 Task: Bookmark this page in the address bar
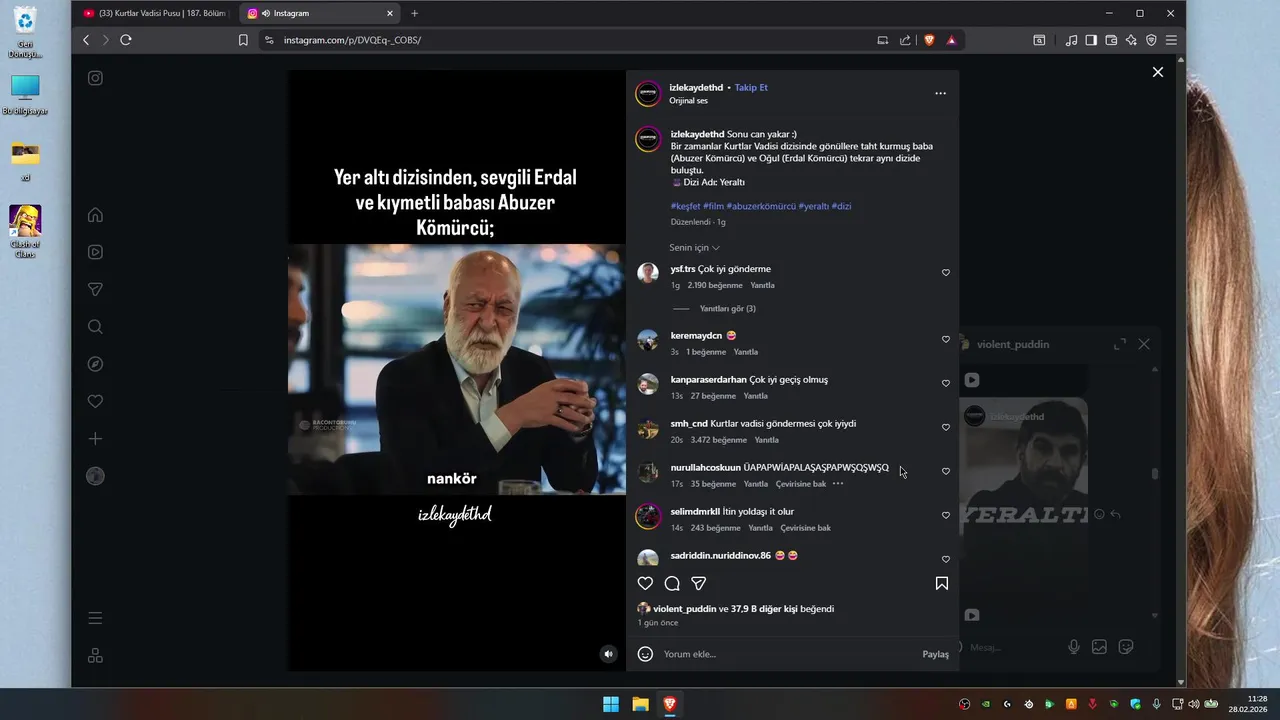click(x=243, y=40)
